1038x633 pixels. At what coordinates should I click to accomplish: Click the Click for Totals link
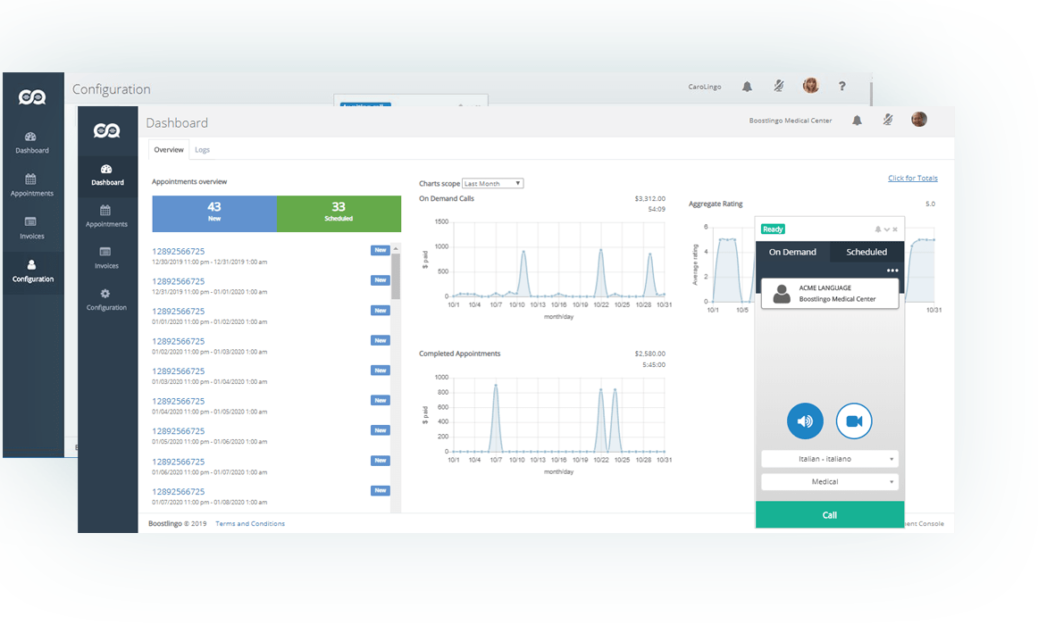click(x=912, y=178)
